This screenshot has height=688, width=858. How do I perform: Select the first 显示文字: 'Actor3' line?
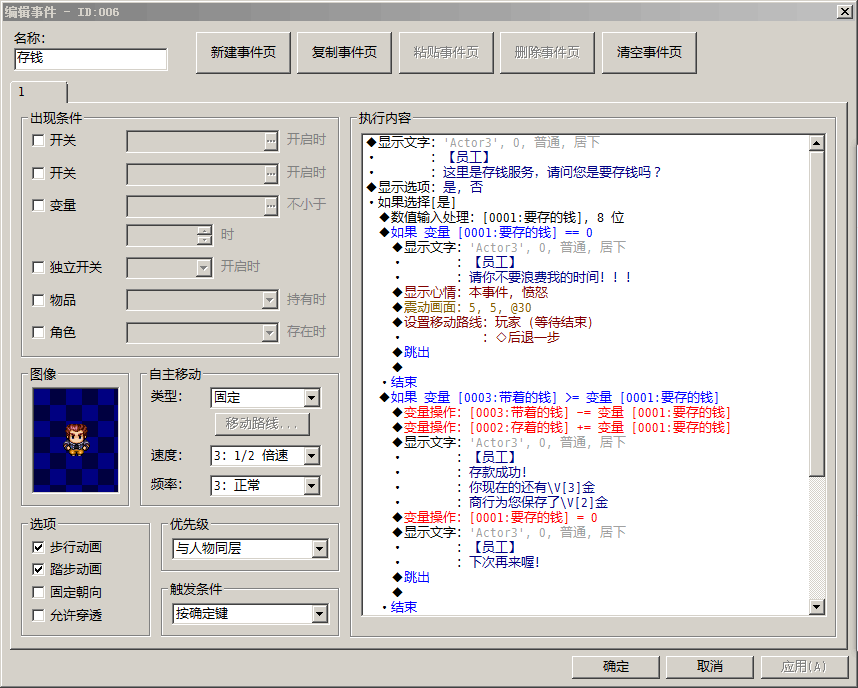pos(483,142)
